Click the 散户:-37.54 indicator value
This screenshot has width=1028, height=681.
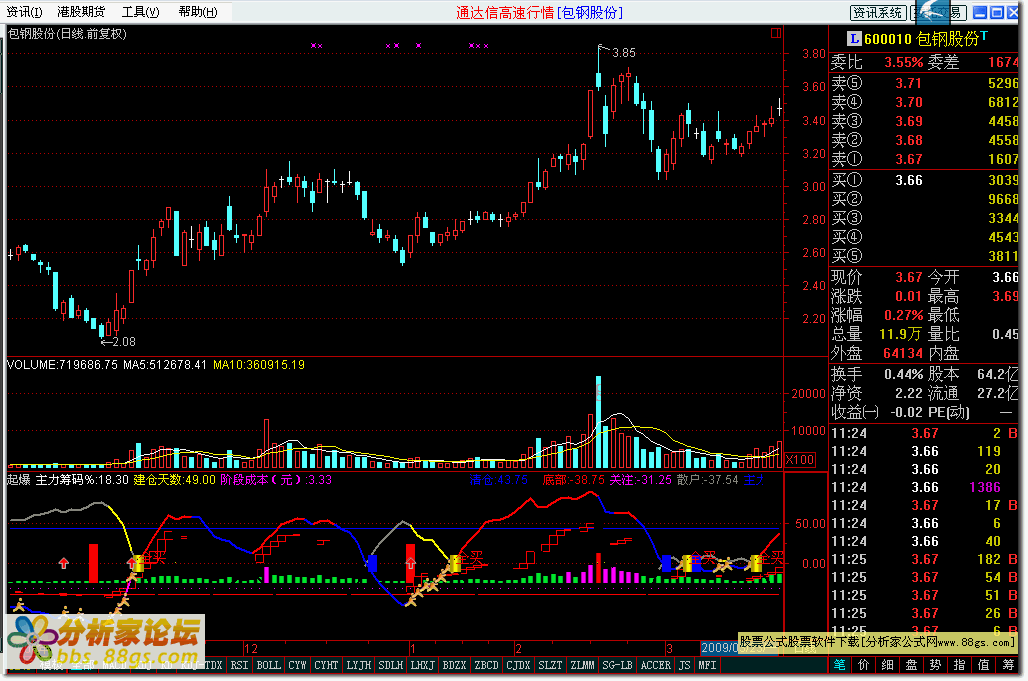click(x=707, y=480)
